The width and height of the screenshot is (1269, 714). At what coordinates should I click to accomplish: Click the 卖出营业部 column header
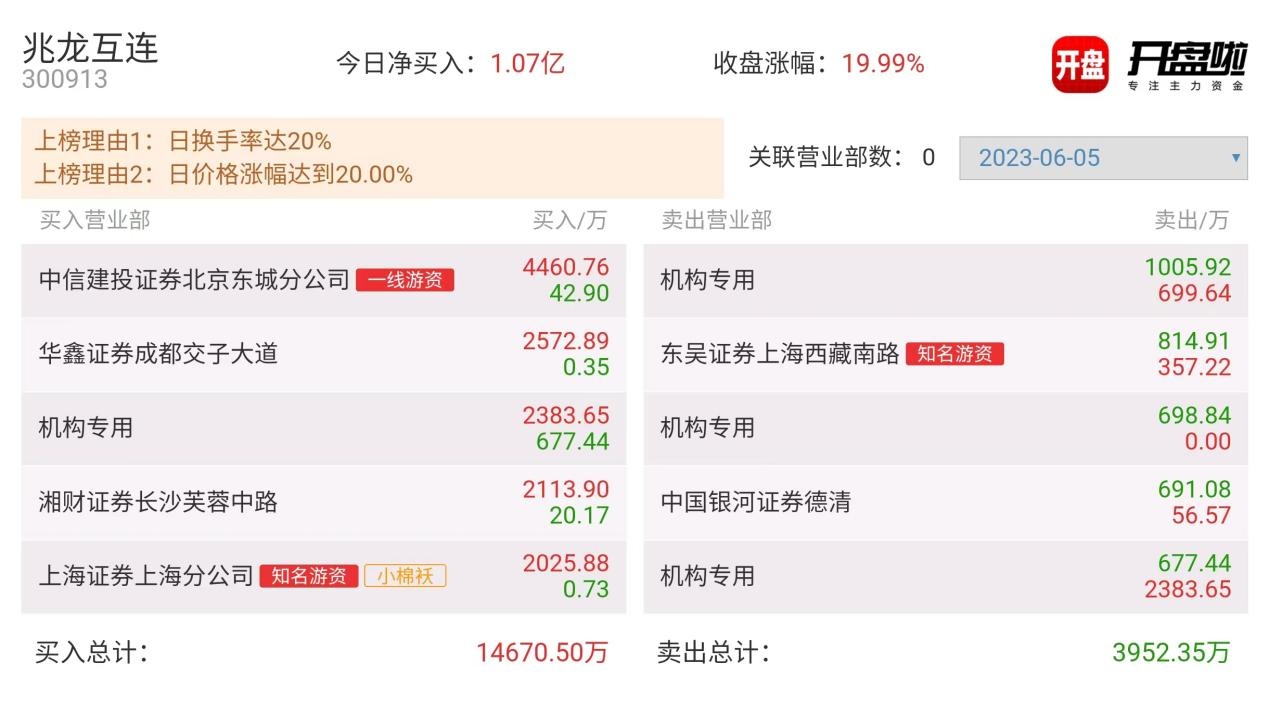pyautogui.click(x=716, y=220)
